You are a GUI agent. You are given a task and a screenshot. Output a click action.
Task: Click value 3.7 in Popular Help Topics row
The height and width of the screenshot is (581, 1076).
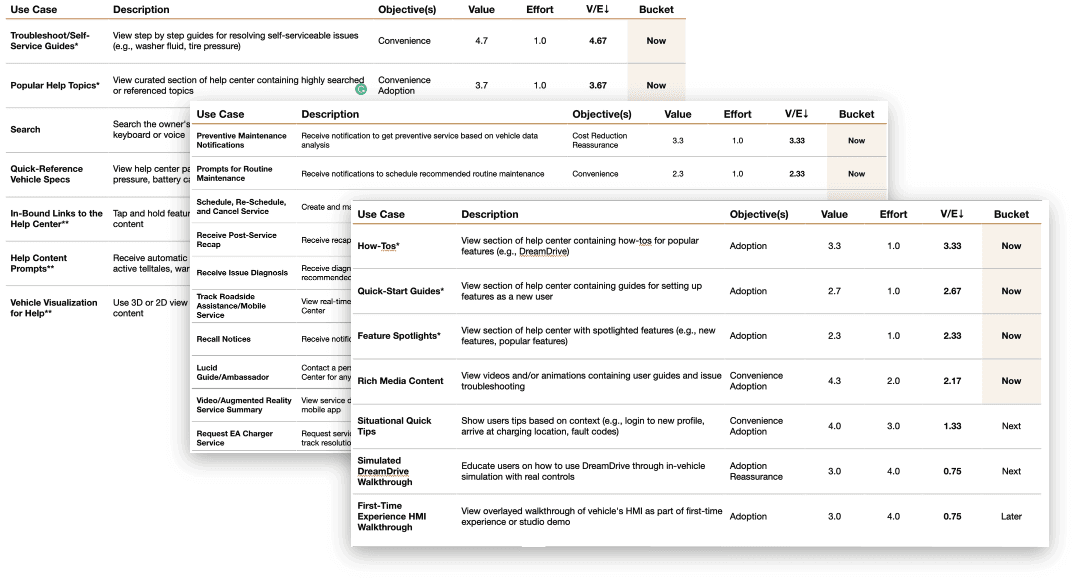(x=482, y=85)
